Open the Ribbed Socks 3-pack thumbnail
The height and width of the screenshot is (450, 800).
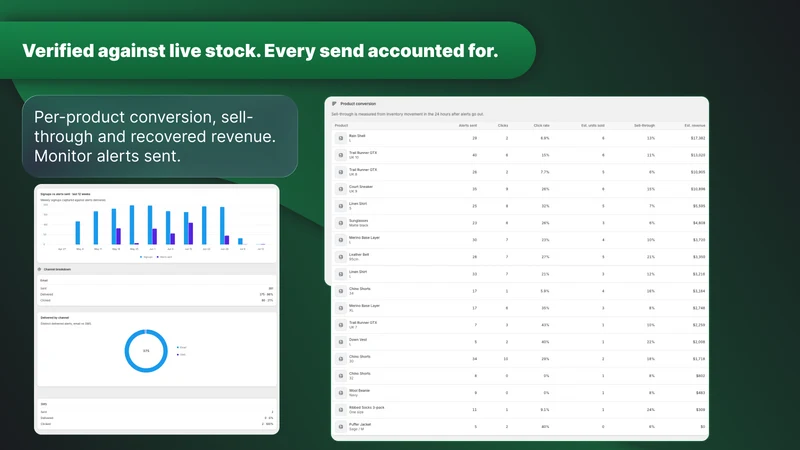(341, 410)
